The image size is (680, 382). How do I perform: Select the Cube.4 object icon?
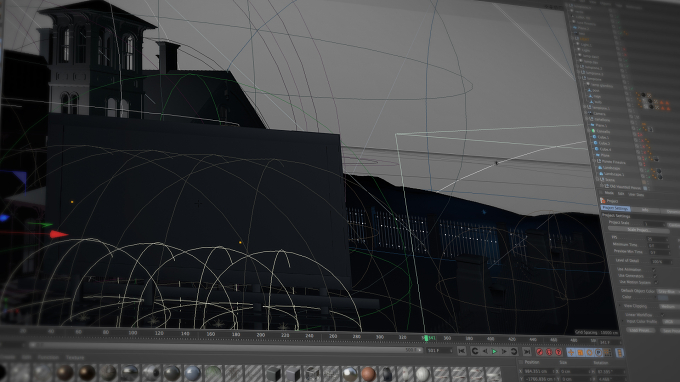click(x=597, y=149)
